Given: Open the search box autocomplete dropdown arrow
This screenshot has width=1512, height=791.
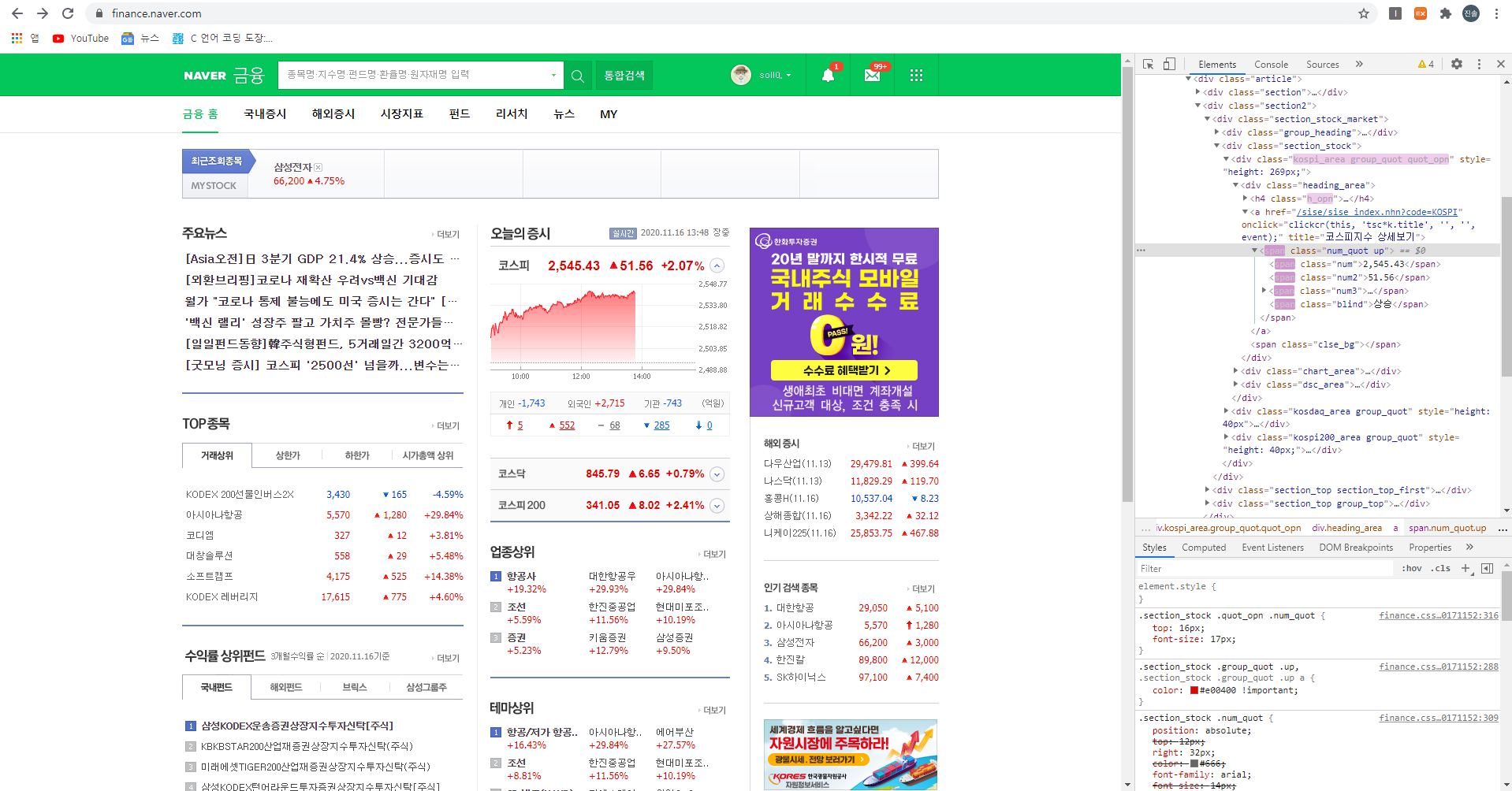Looking at the screenshot, I should [x=553, y=76].
